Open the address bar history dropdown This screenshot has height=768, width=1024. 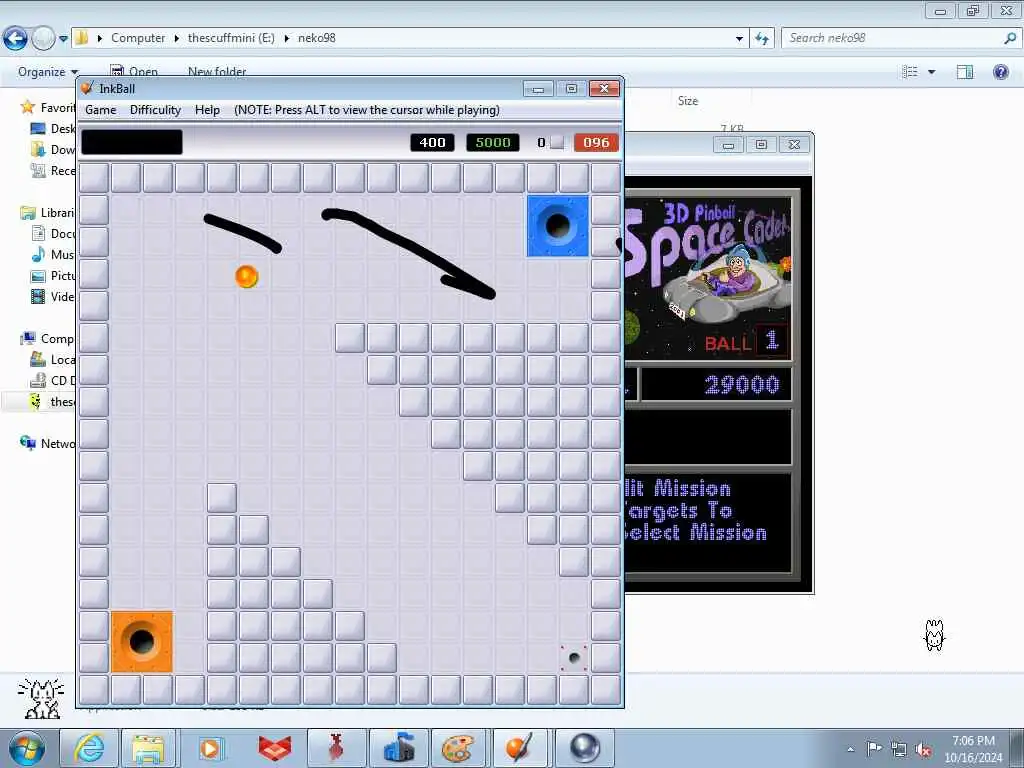click(x=739, y=39)
